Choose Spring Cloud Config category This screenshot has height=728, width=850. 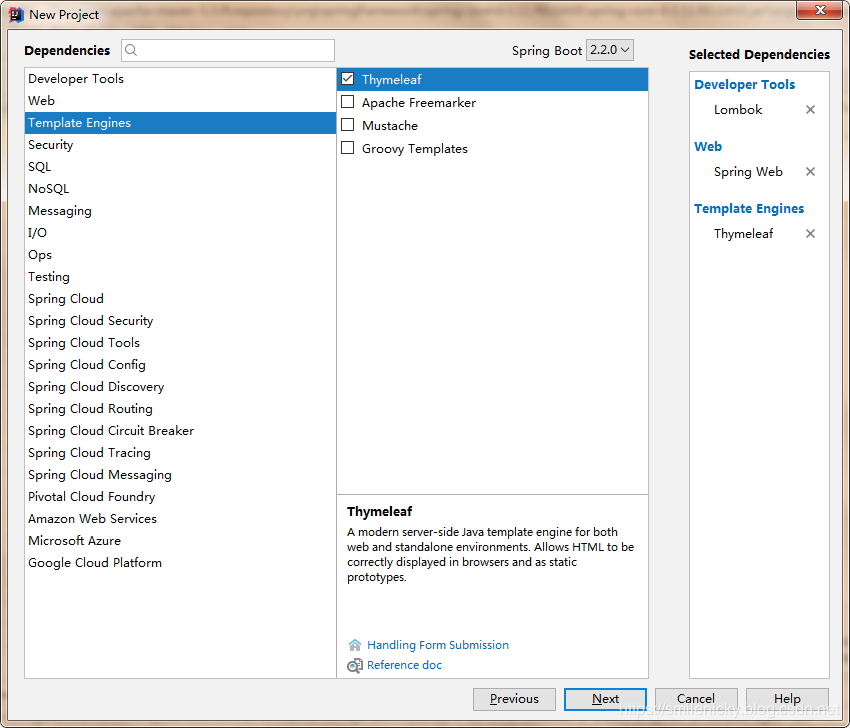click(180, 365)
